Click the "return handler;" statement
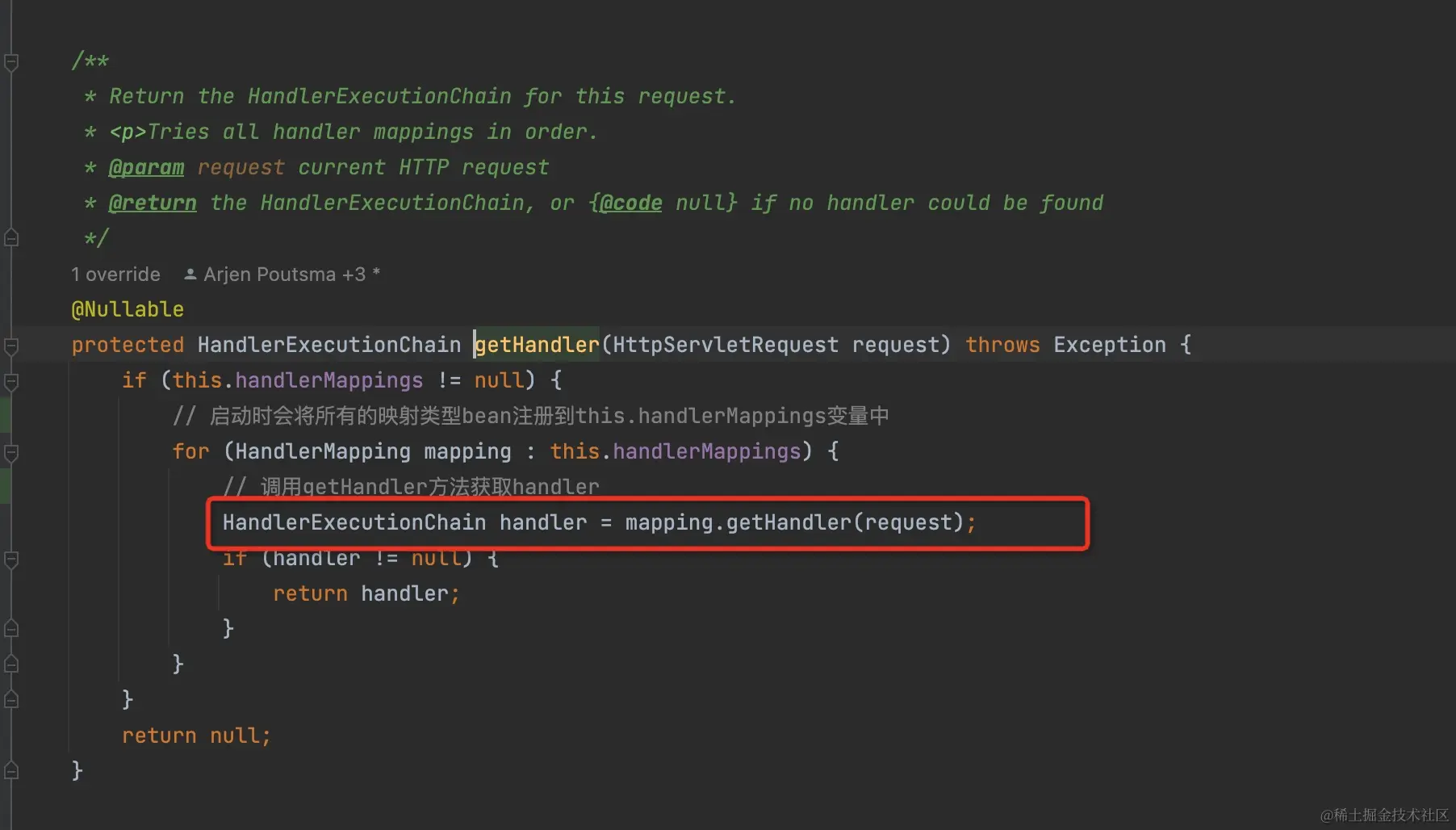The height and width of the screenshot is (830, 1456). 366,593
